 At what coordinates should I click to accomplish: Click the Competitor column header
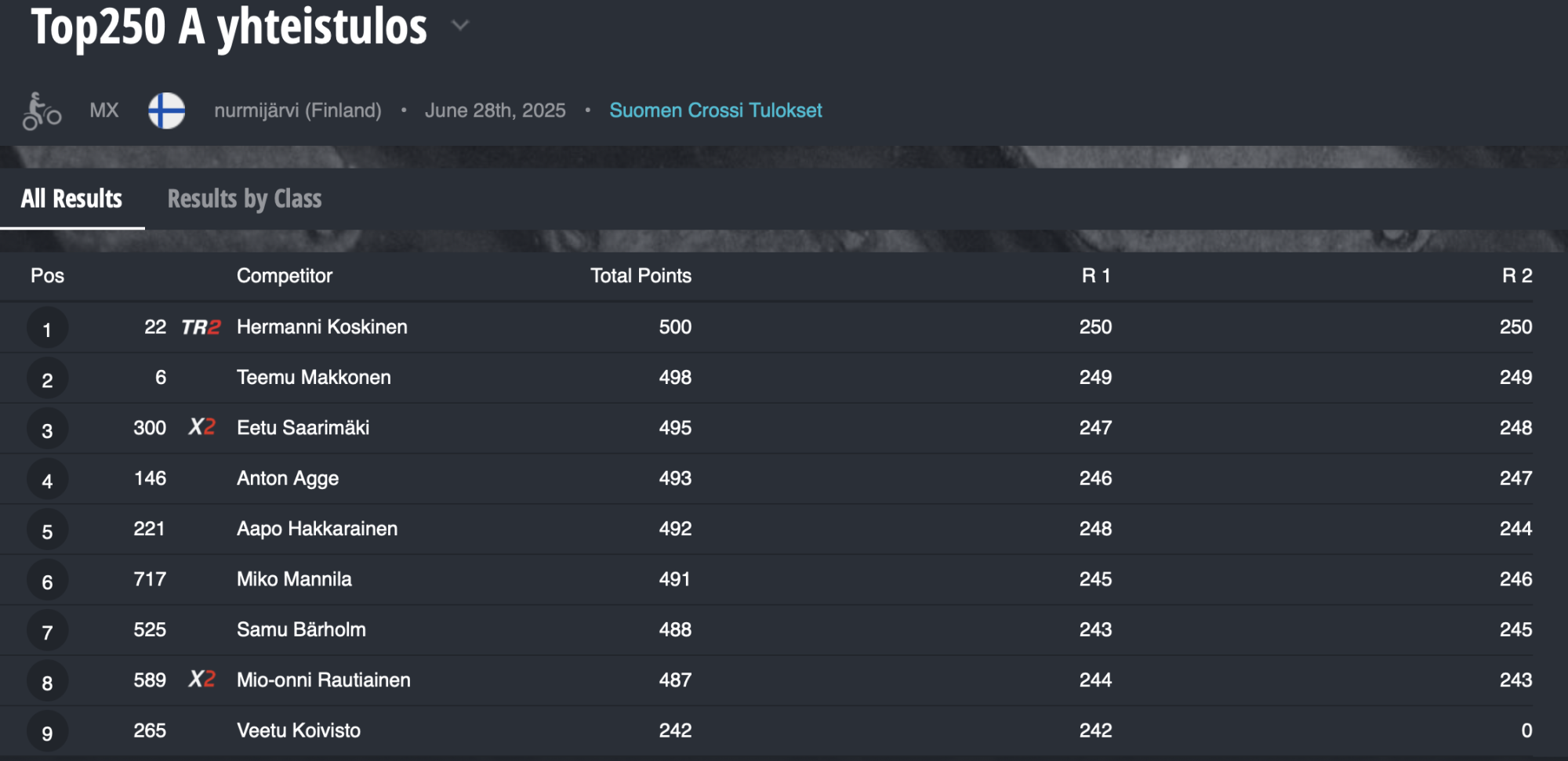pyautogui.click(x=285, y=276)
